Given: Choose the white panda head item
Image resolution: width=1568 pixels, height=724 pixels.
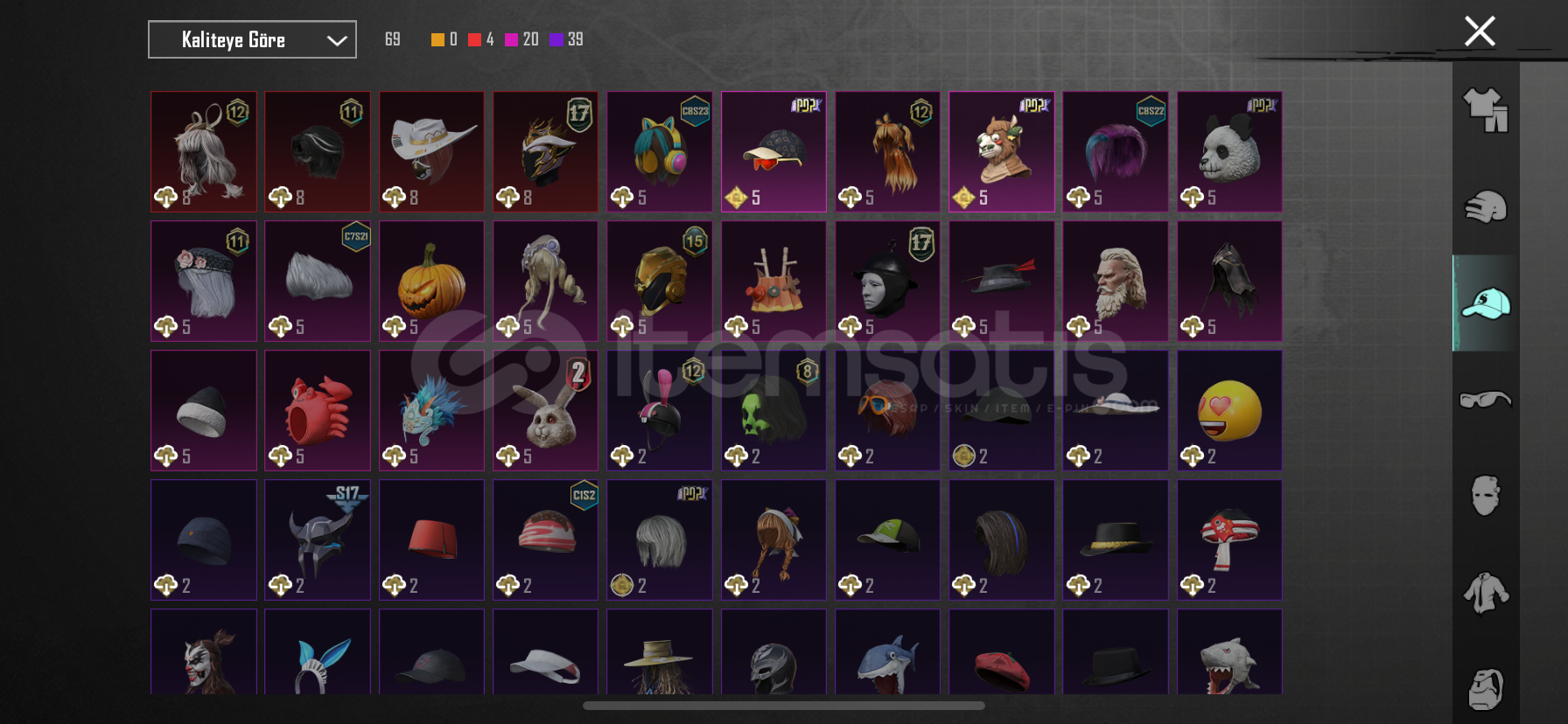Looking at the screenshot, I should (1229, 151).
